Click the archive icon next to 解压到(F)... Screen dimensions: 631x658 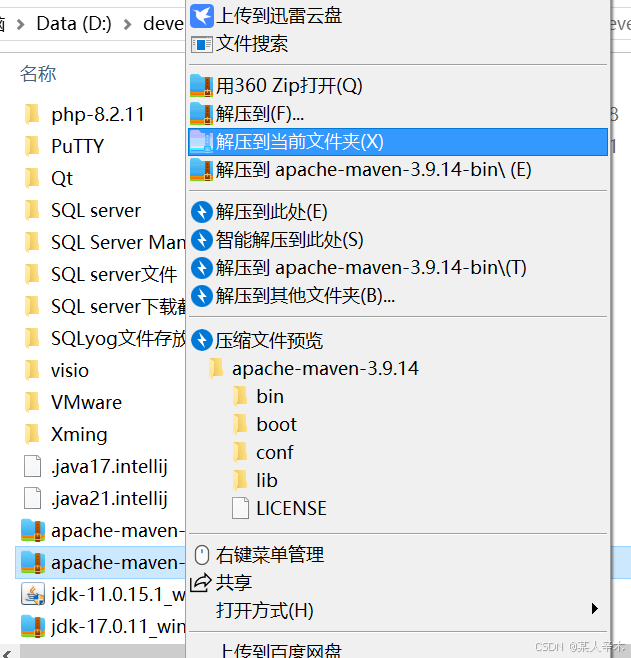tap(201, 114)
